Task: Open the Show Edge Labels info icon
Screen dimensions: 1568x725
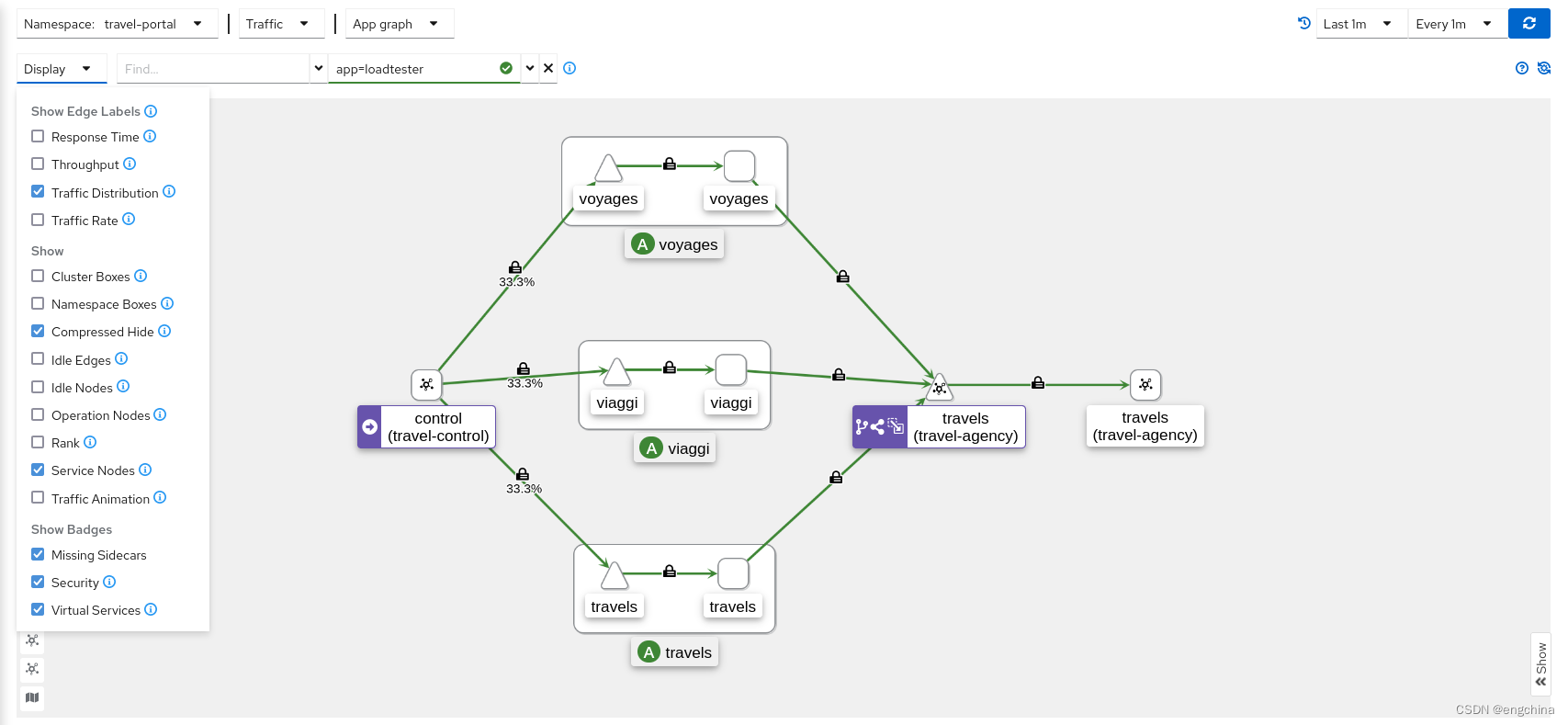Action: (151, 111)
